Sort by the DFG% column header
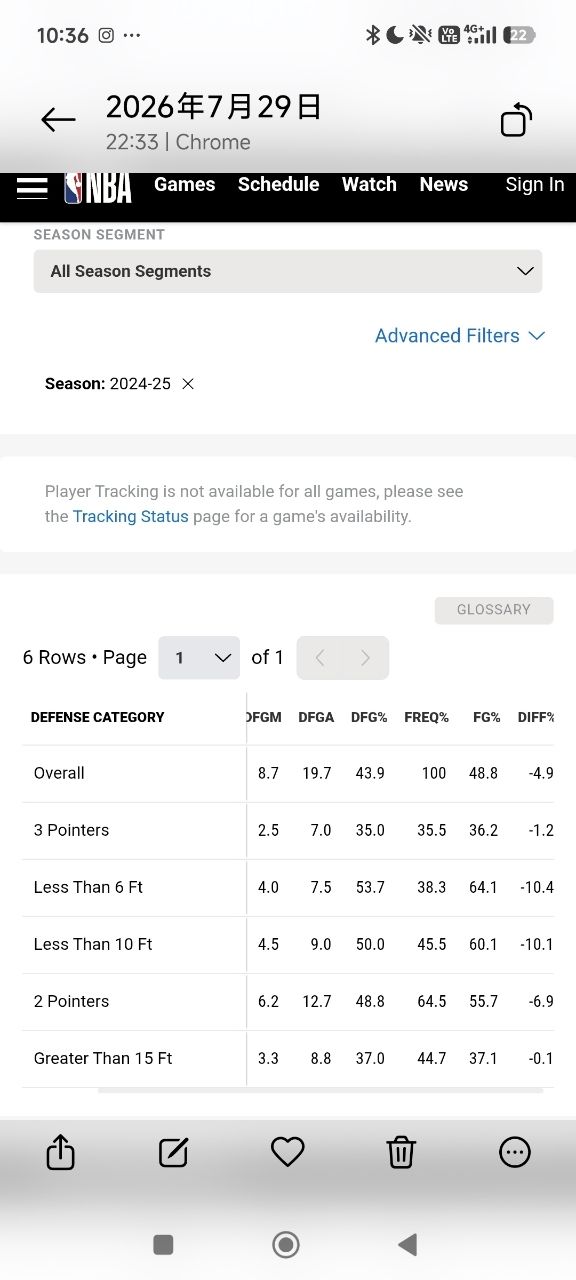The height and width of the screenshot is (1280, 576). click(x=369, y=717)
